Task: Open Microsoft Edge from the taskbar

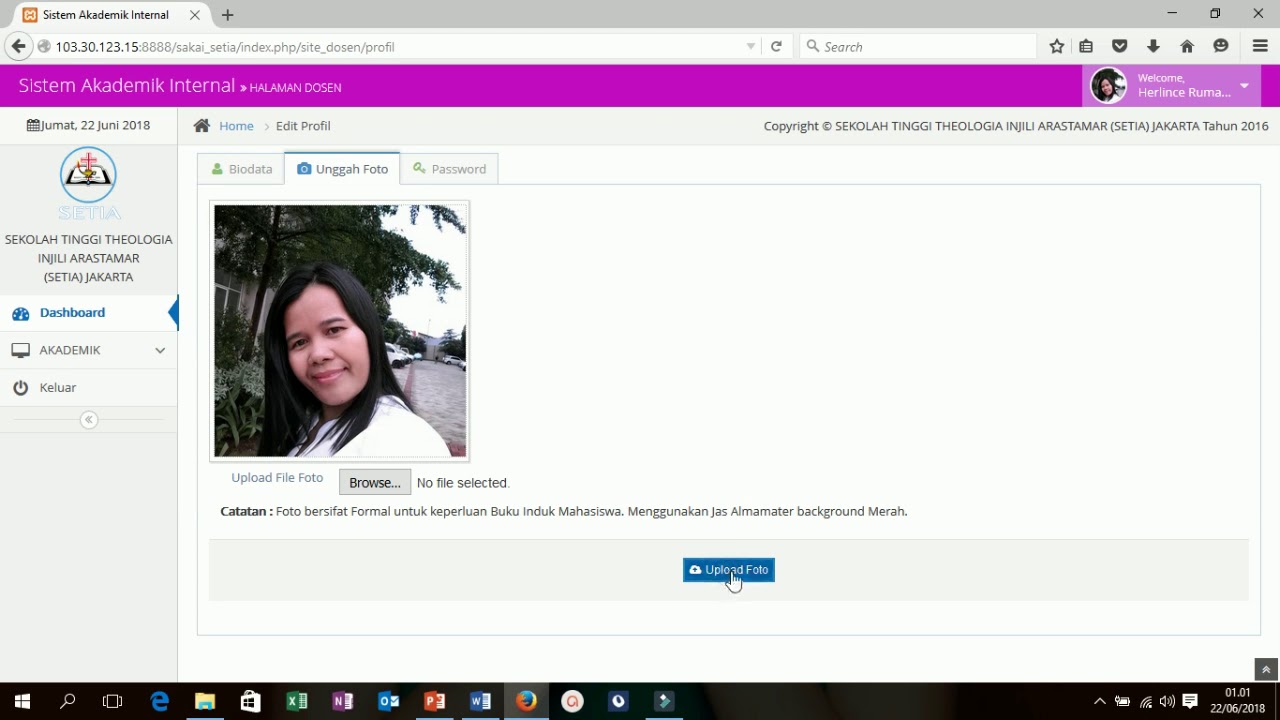Action: pyautogui.click(x=159, y=701)
